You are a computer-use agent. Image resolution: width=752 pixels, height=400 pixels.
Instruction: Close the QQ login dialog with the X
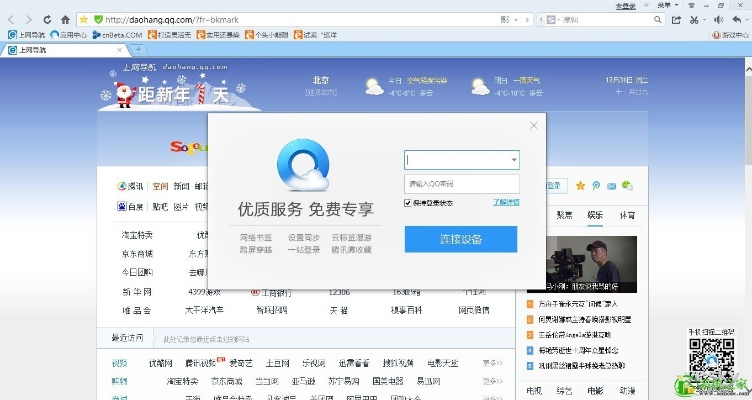[x=534, y=125]
